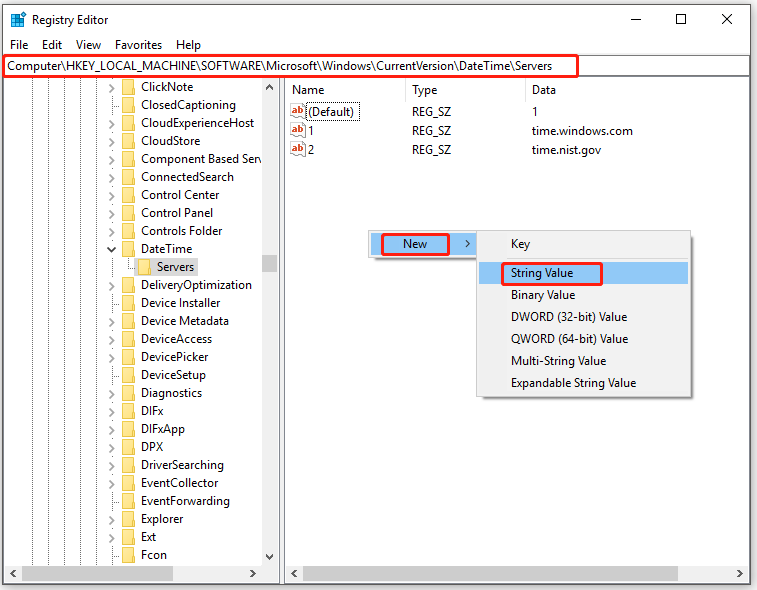Choose QWORD (64-bit) Value option

(x=583, y=339)
